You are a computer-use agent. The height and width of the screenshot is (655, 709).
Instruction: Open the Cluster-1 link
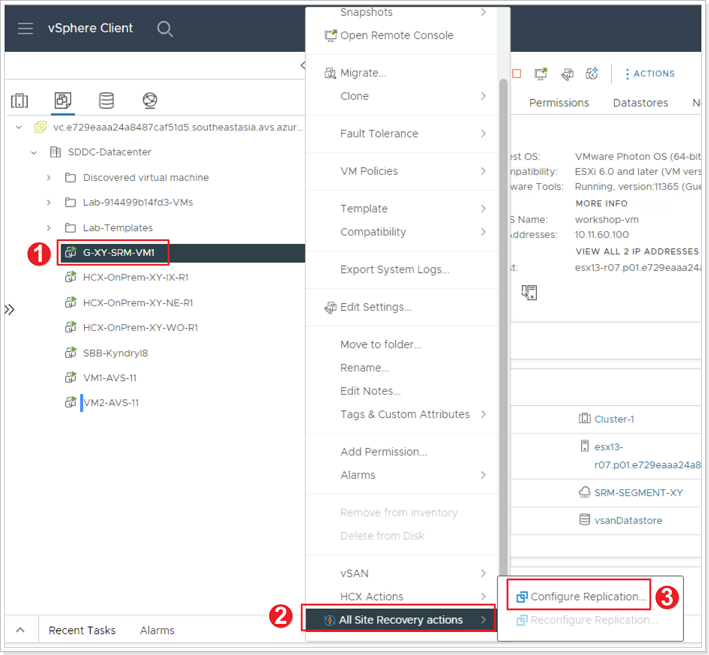[614, 419]
